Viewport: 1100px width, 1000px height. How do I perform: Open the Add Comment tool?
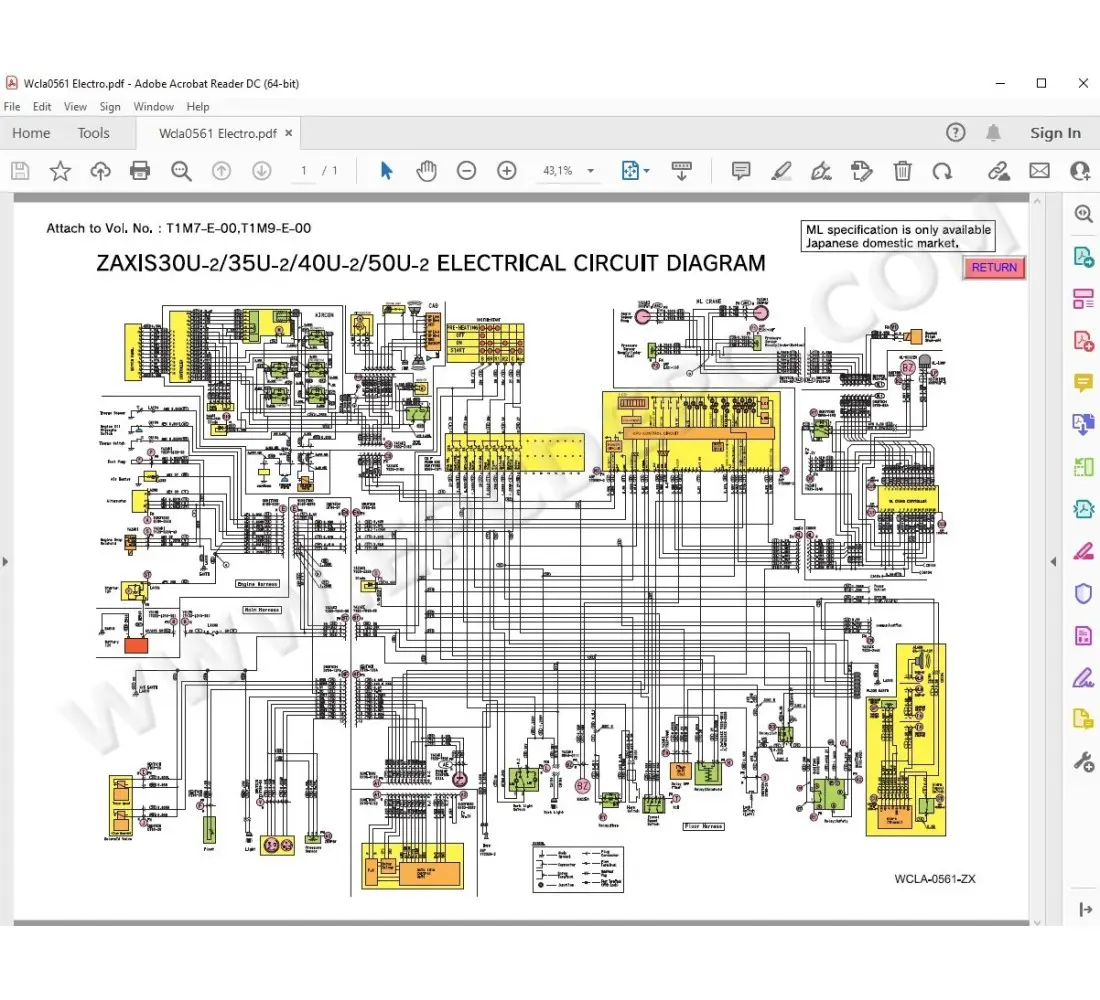(x=740, y=170)
